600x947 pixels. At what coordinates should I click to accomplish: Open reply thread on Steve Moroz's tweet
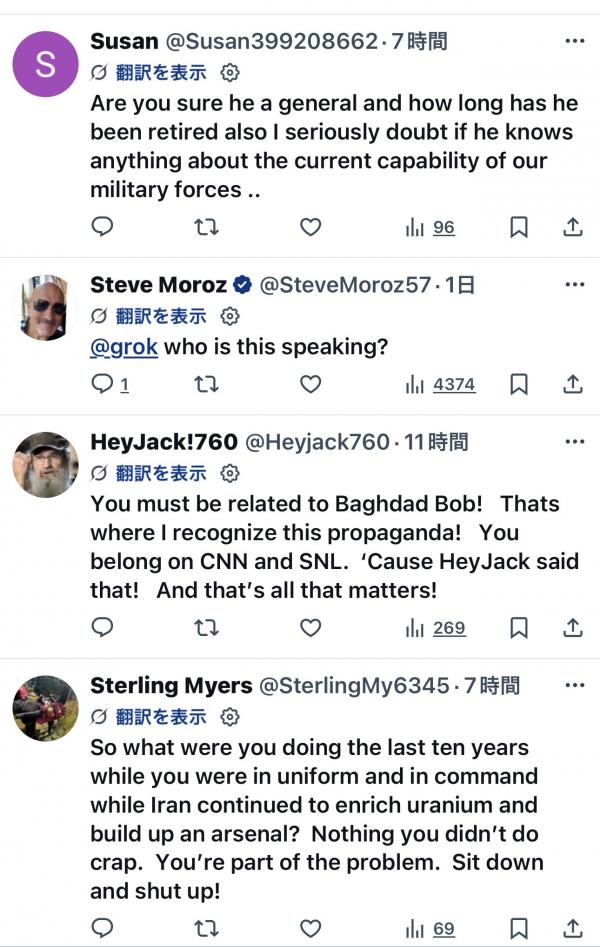pos(110,384)
